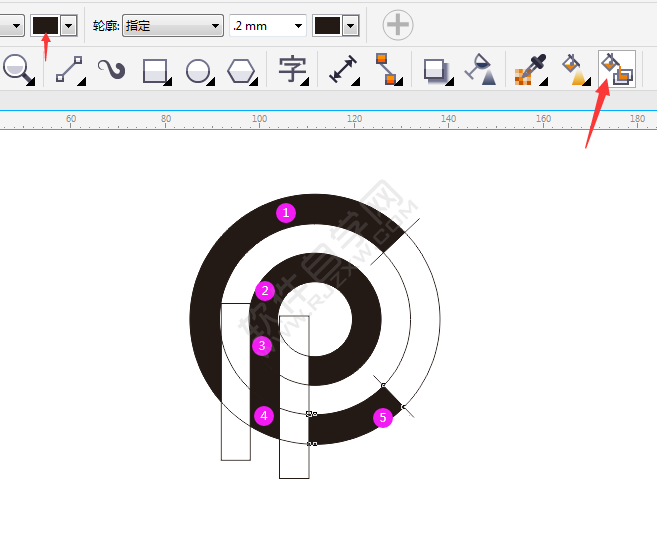Click the round plus button
This screenshot has height=540, width=657.
point(398,25)
